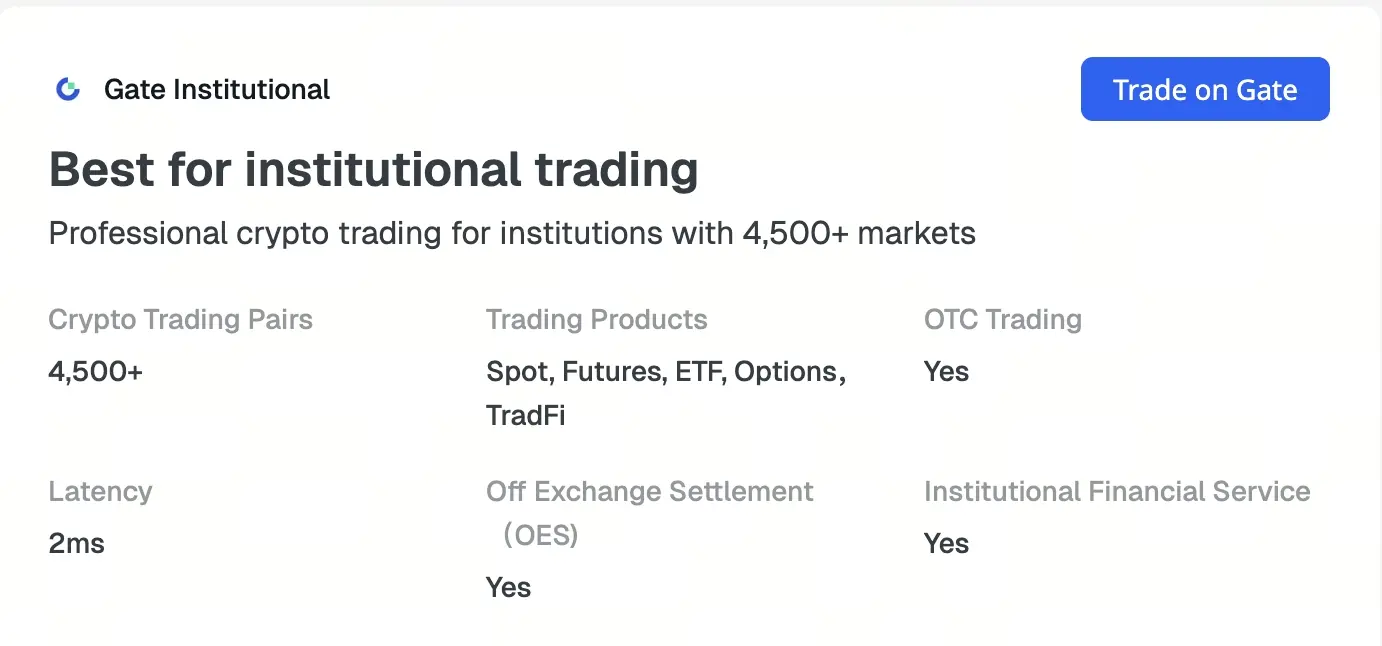Click Yes under Off Exchange Settlement
1382x646 pixels.
tap(508, 588)
